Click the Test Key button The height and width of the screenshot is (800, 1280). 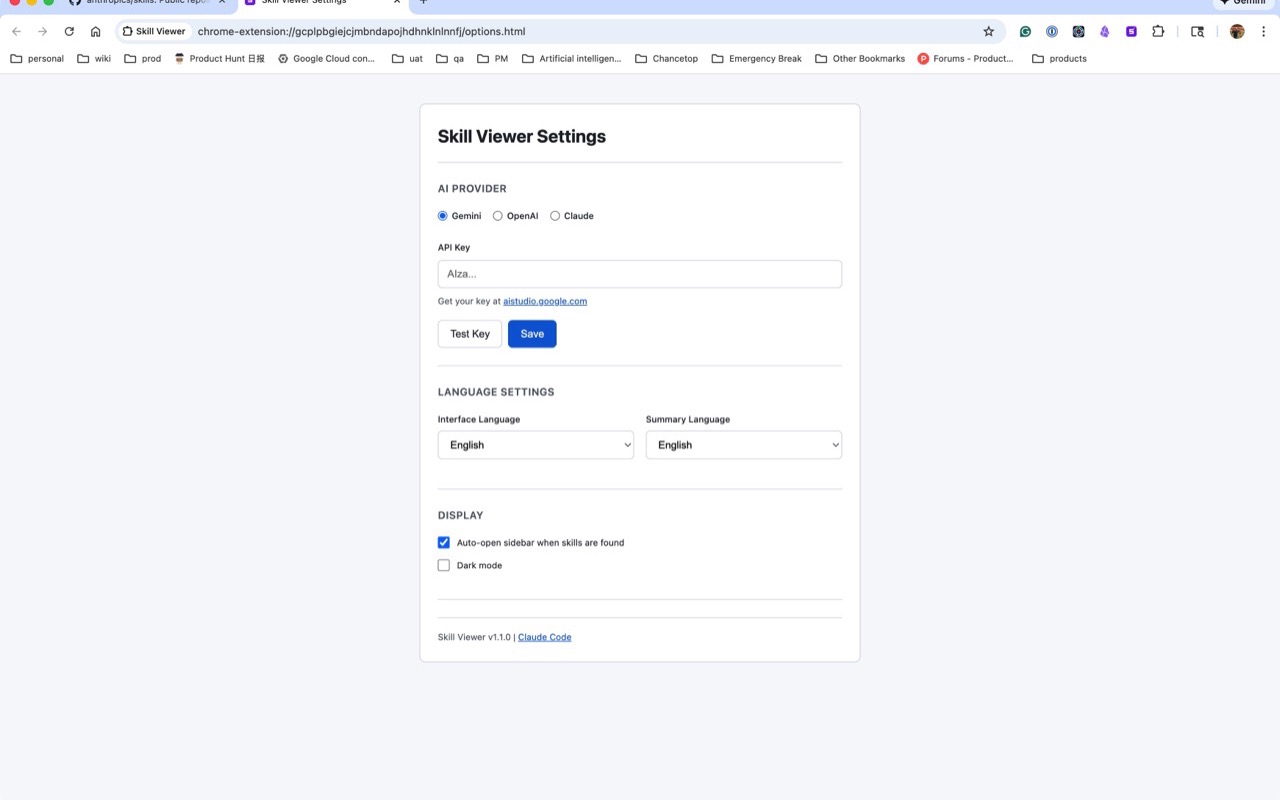[470, 334]
